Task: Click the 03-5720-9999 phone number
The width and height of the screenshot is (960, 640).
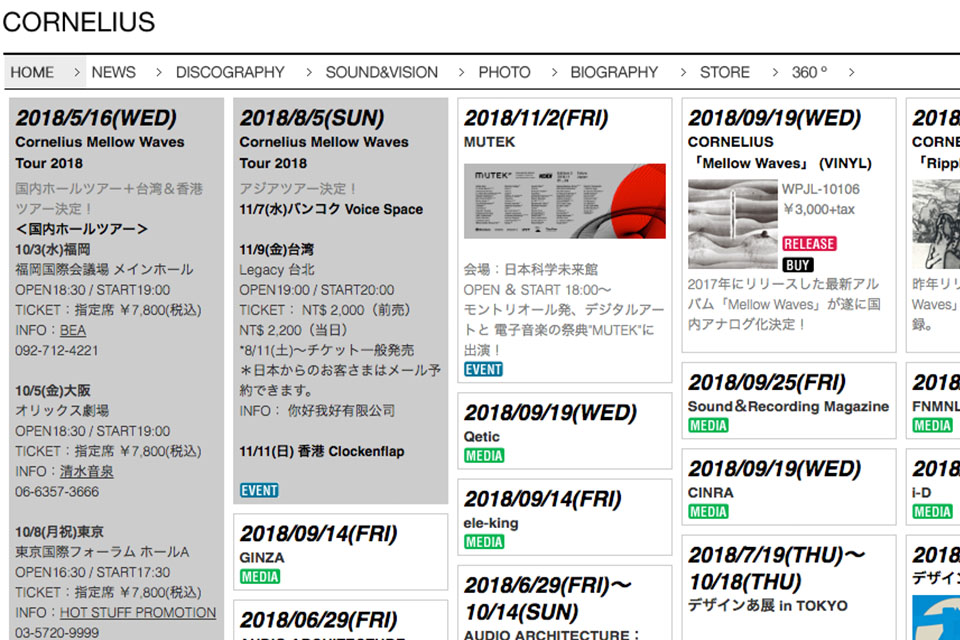Action: (57, 633)
